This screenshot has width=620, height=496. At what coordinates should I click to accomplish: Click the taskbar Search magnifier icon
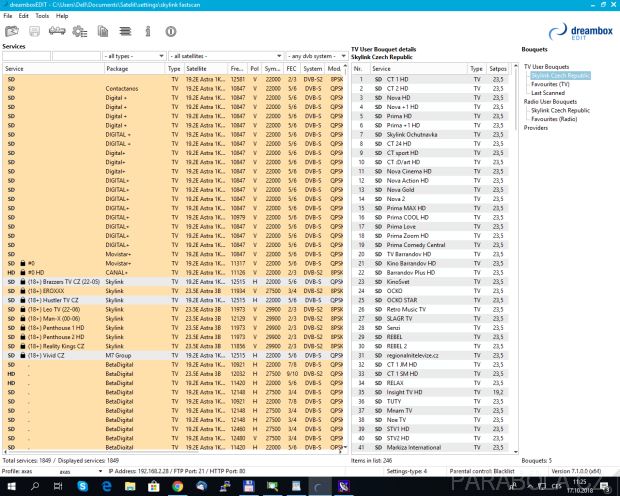pyautogui.click(x=35, y=486)
